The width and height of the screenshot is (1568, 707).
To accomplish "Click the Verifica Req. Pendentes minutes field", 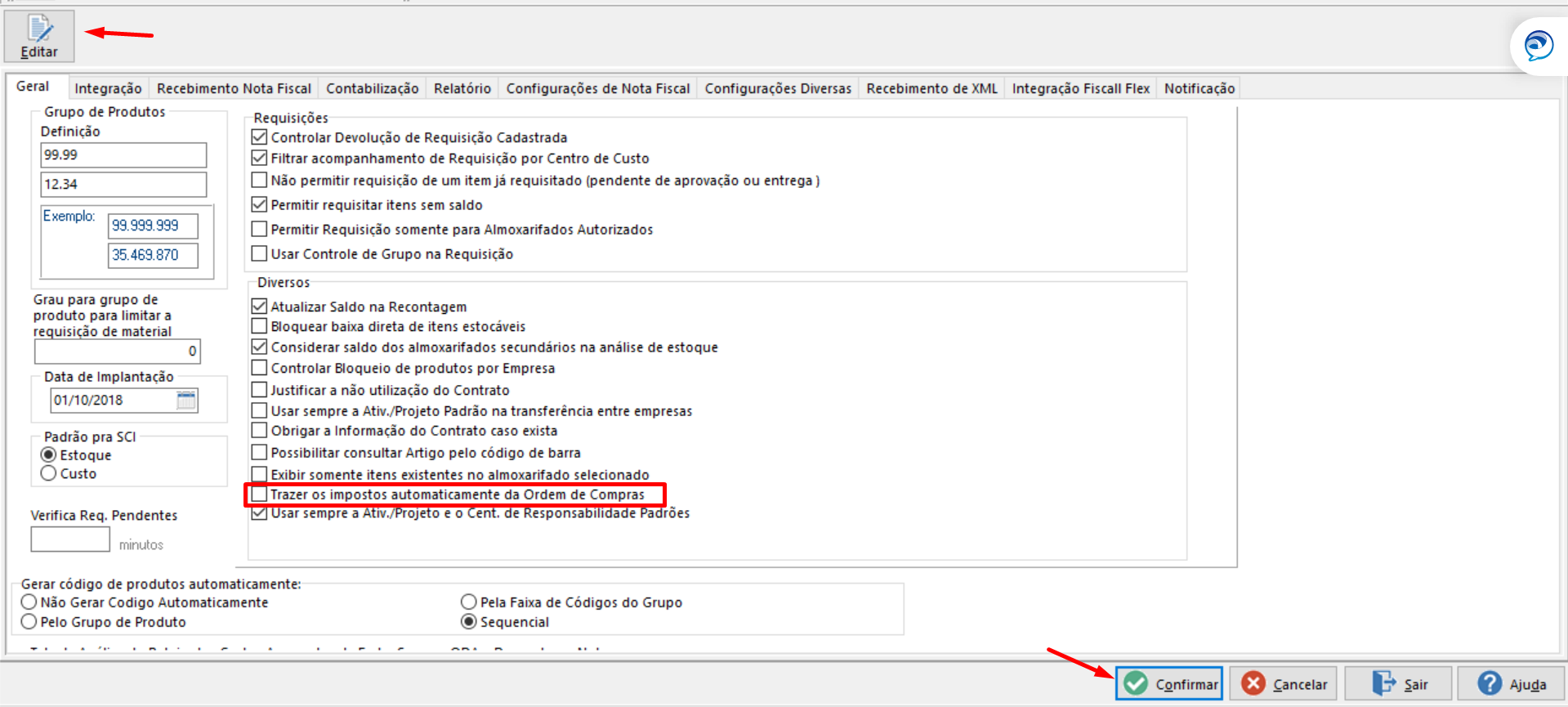I will tap(70, 539).
